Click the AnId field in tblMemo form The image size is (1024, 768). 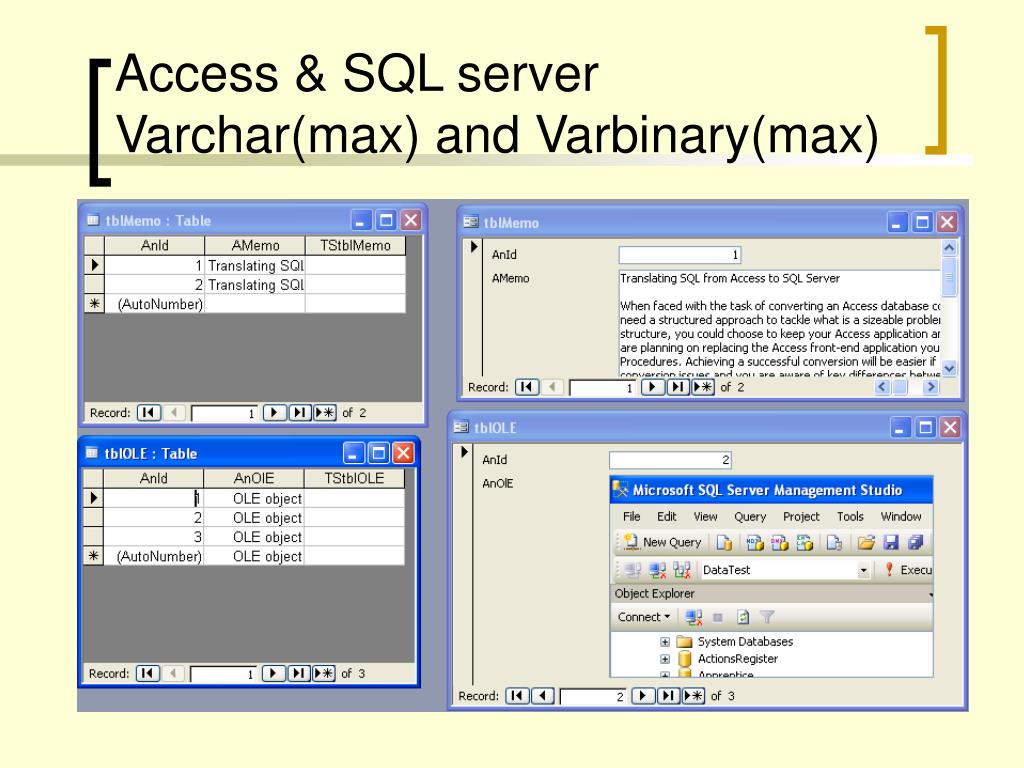(x=680, y=255)
